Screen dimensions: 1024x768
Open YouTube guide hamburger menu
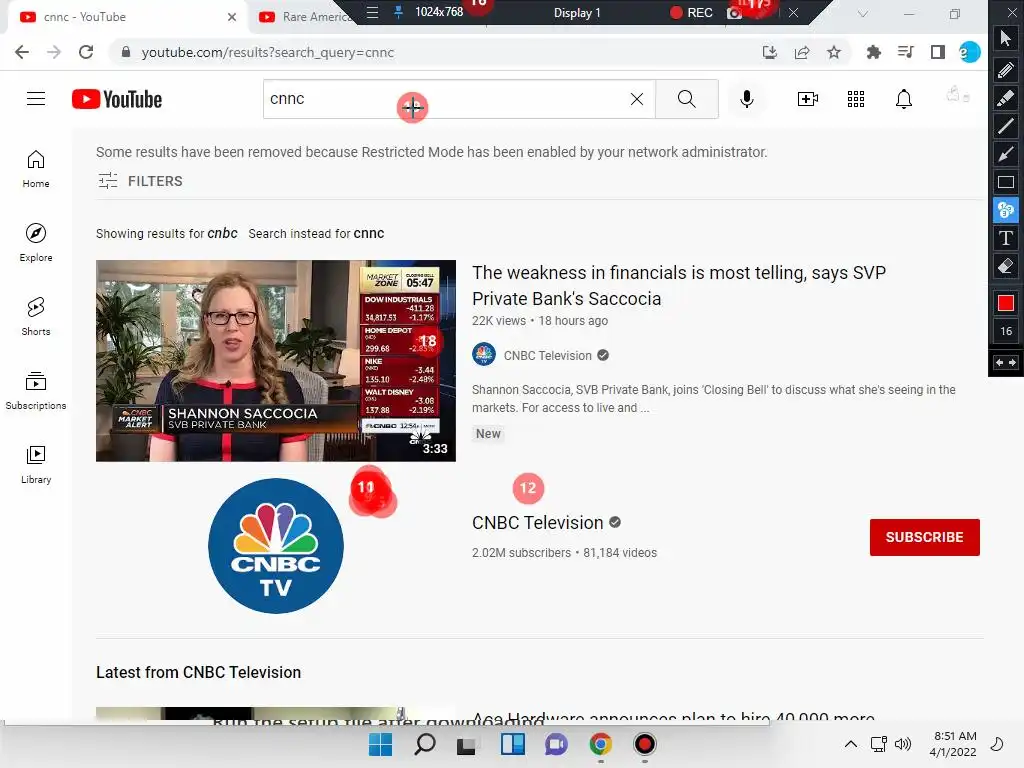pos(36,99)
